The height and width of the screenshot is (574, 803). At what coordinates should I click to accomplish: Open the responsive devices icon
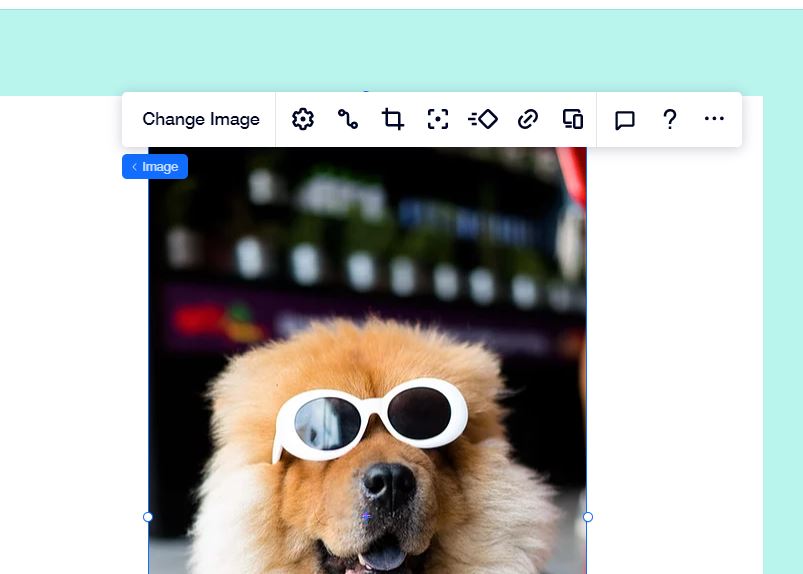tap(573, 119)
